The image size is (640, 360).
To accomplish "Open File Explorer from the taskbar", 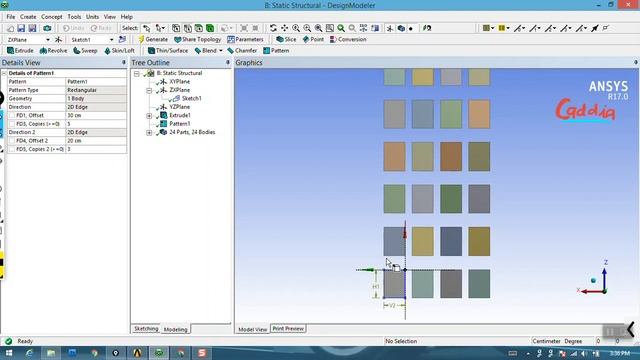I will click(x=51, y=353).
